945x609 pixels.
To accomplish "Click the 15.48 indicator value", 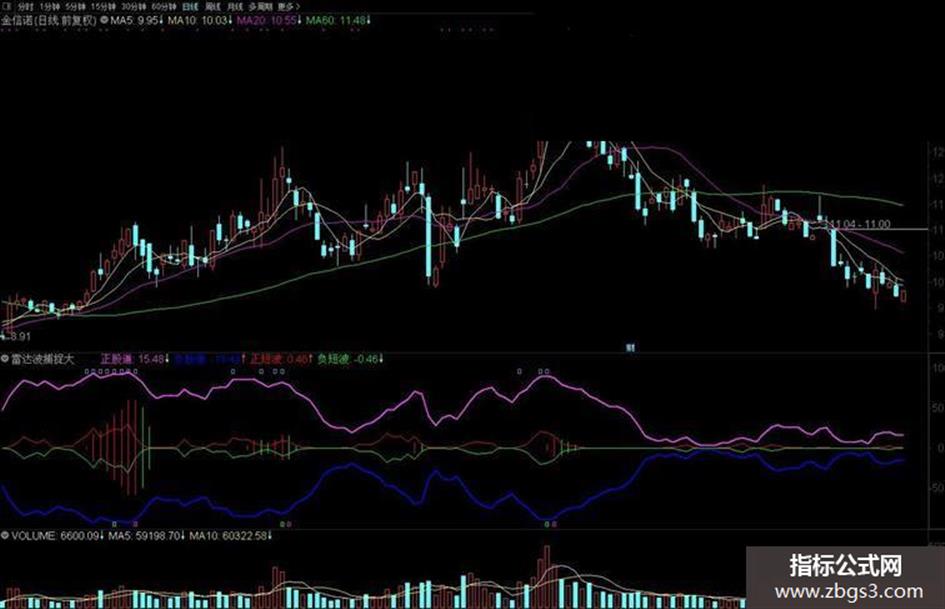I will click(151, 359).
